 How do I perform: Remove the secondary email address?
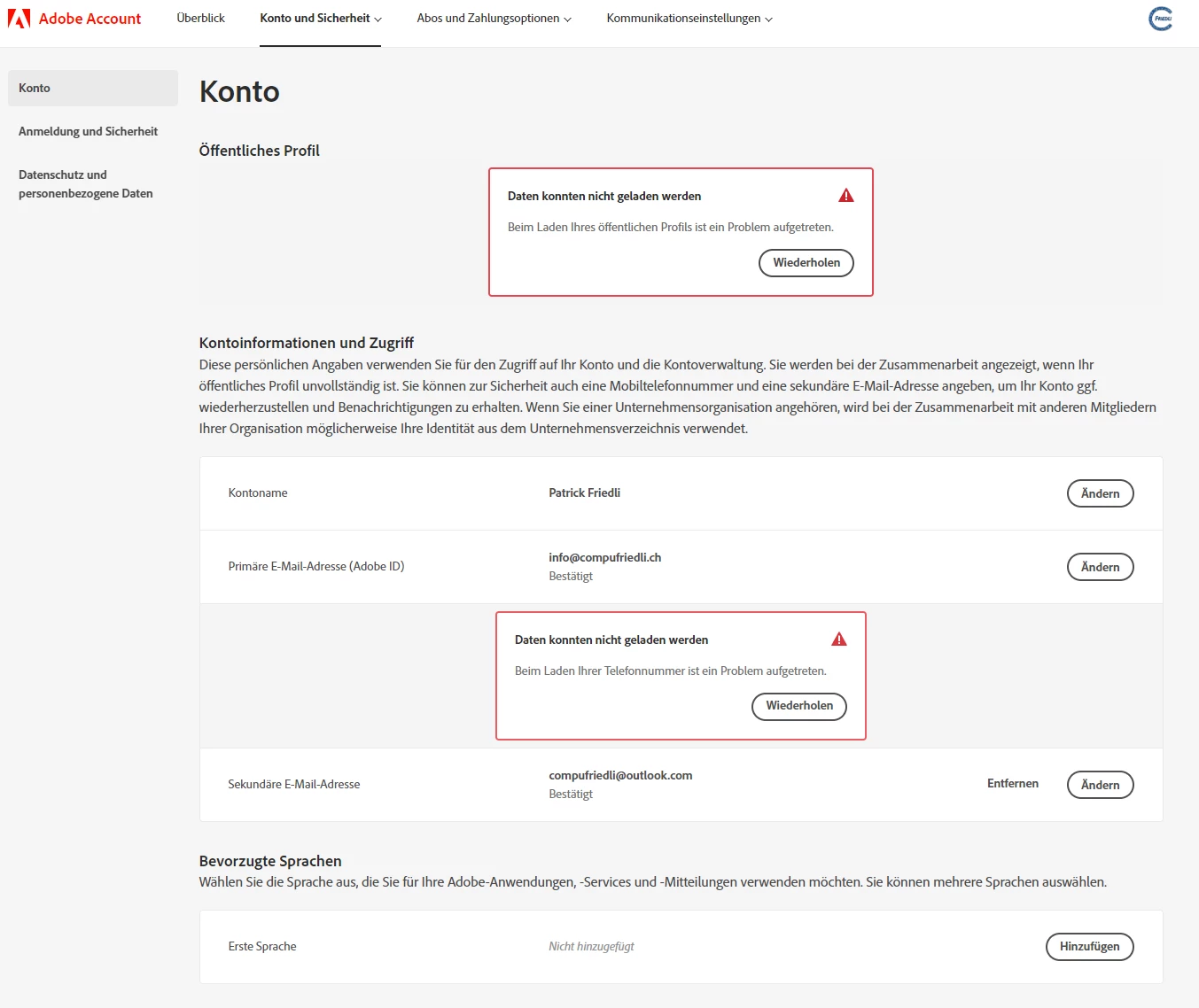1013,784
